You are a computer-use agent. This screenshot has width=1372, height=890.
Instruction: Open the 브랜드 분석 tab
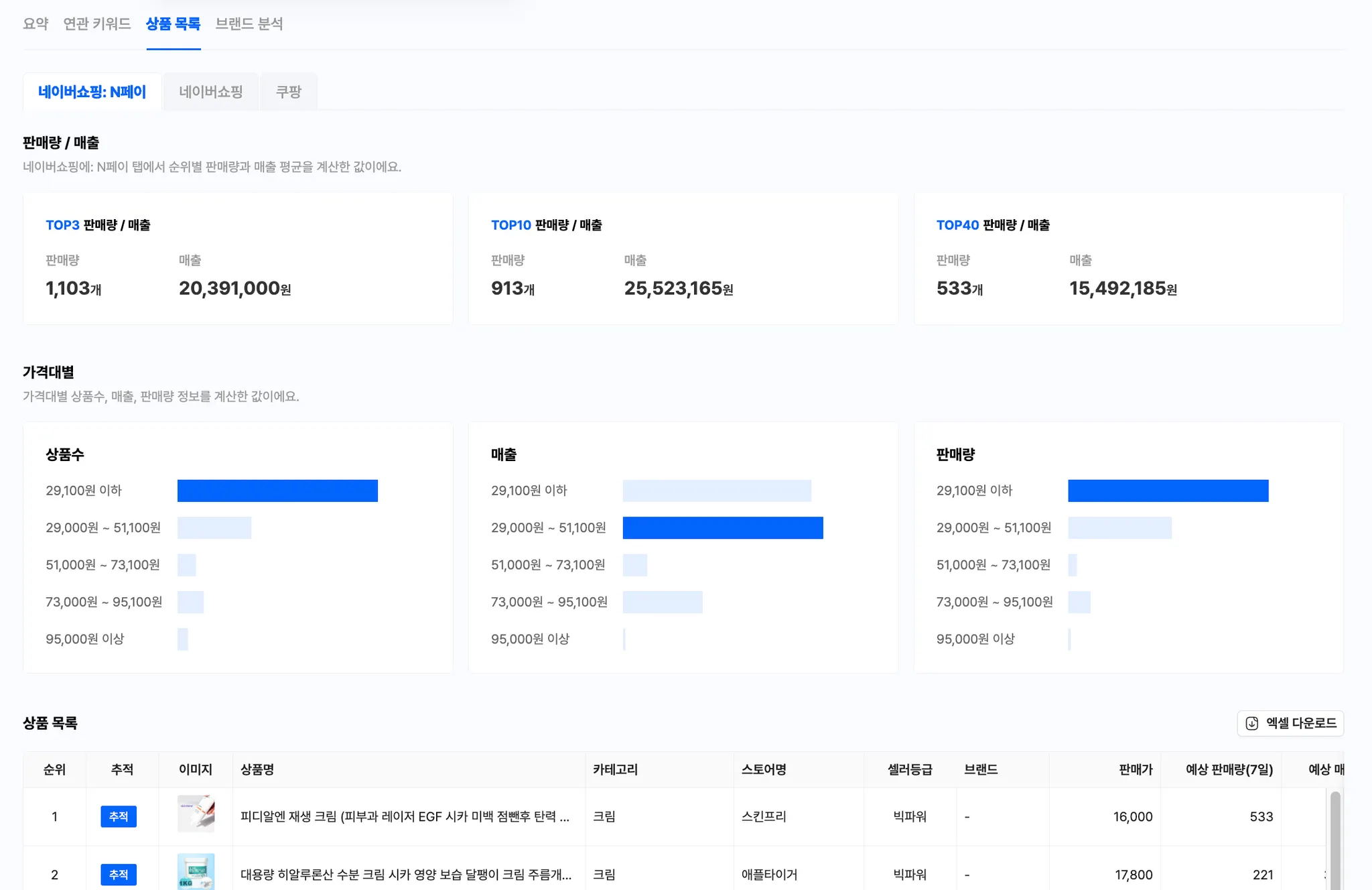[249, 24]
